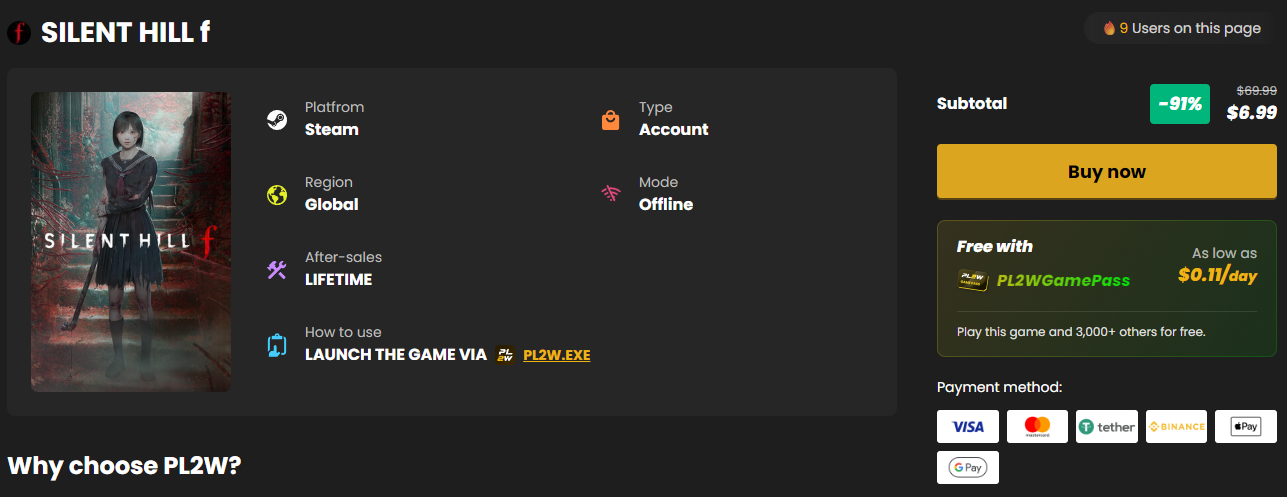Click the Silent Hill f cover thumbnail

[131, 242]
